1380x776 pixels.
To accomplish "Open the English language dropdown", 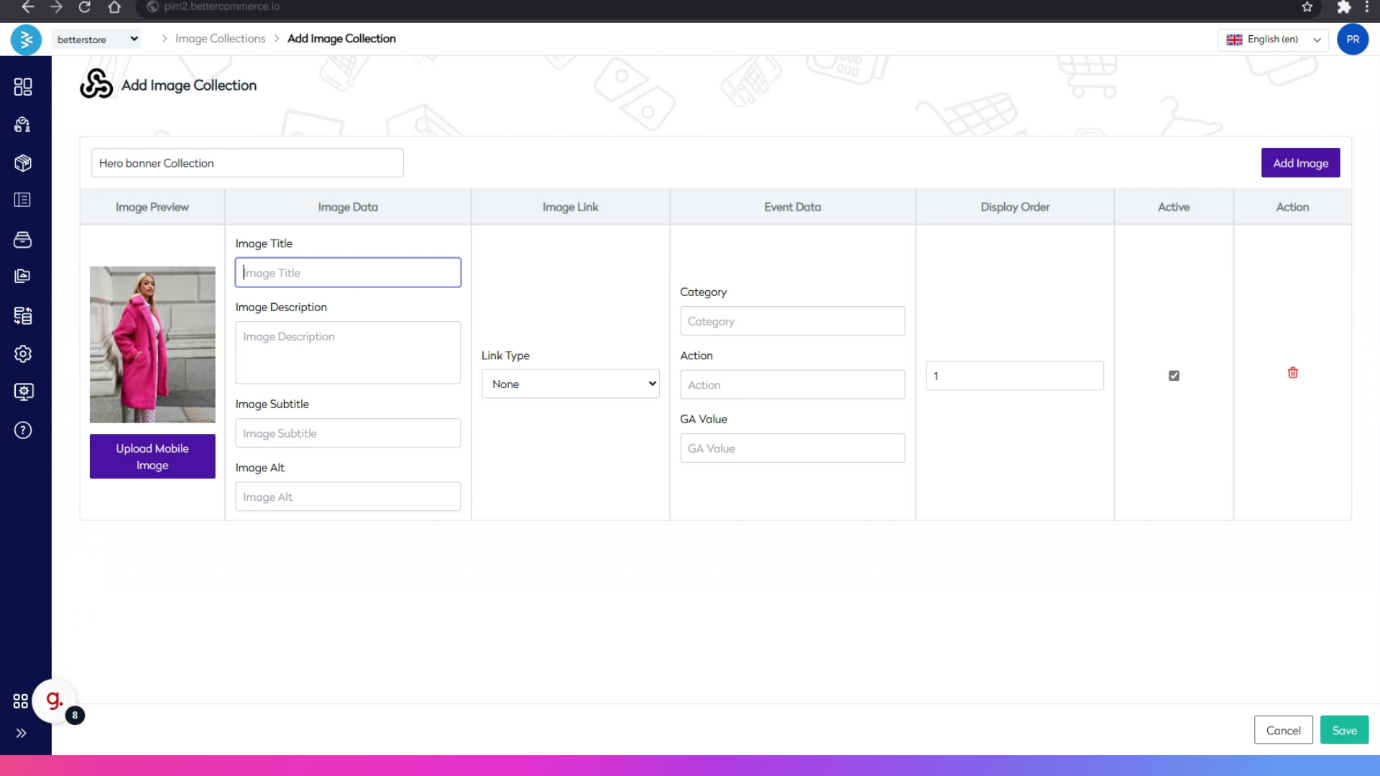I will pyautogui.click(x=1273, y=40).
